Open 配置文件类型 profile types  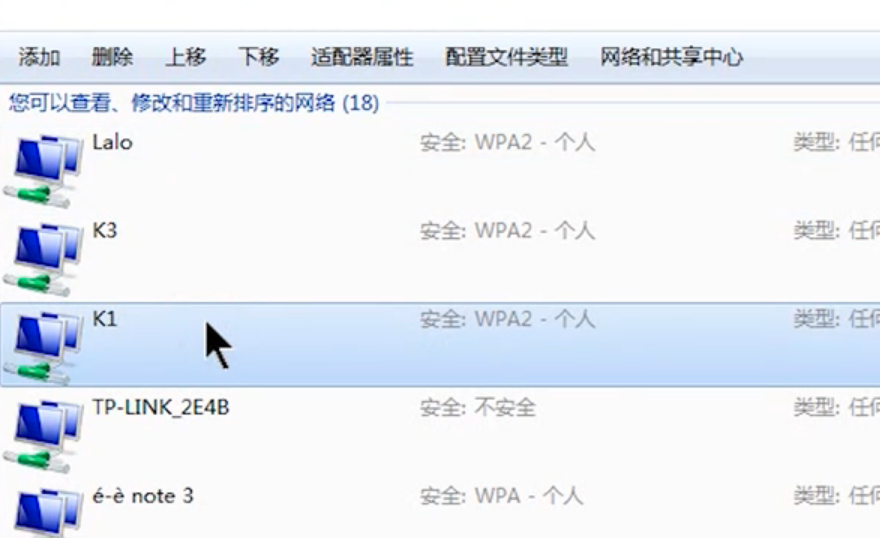click(507, 57)
